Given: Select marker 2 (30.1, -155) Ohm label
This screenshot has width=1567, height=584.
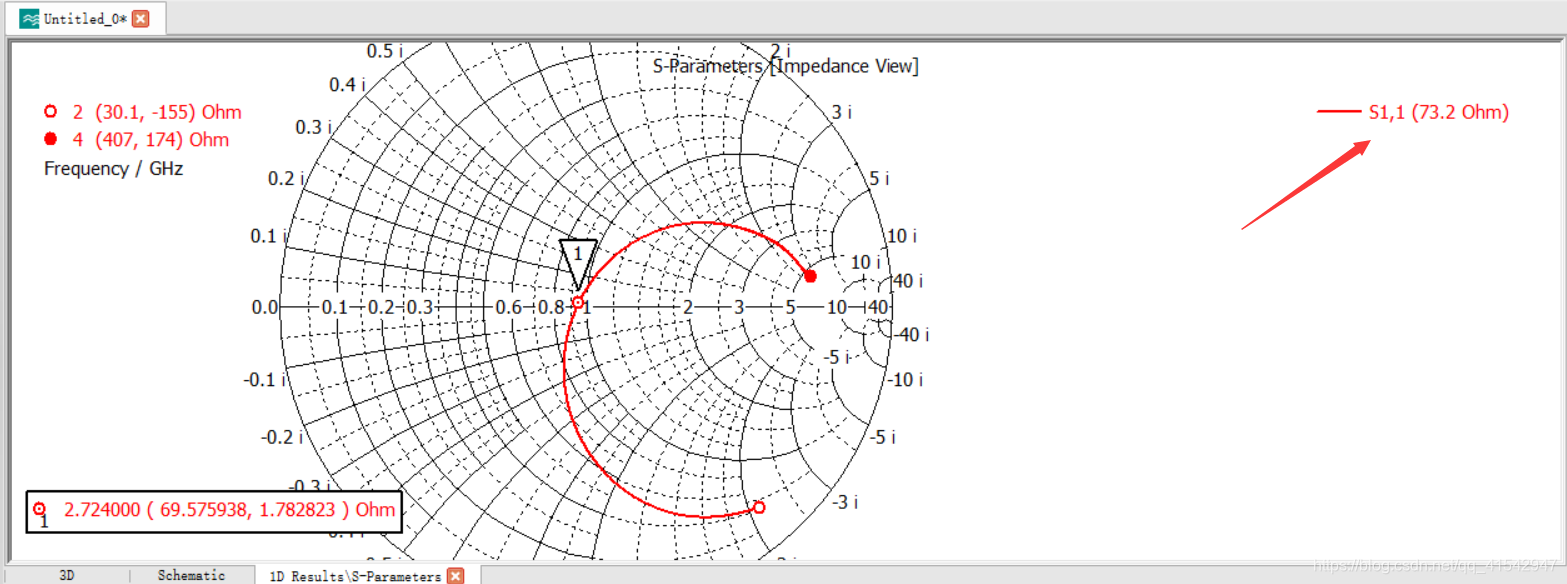Looking at the screenshot, I should [157, 112].
